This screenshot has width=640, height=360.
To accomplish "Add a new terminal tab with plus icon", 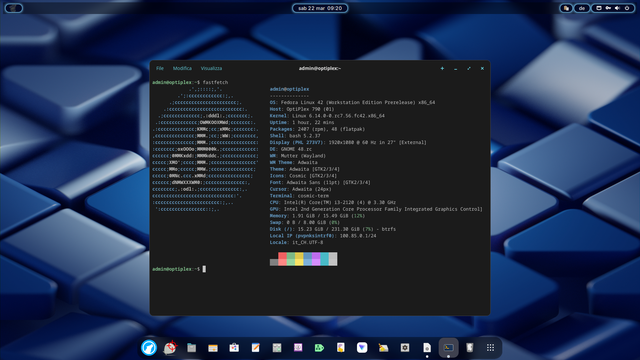I will (x=442, y=69).
